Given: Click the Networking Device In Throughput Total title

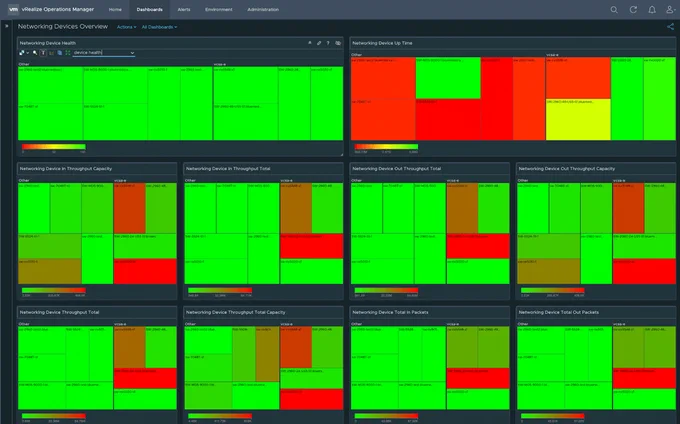Looking at the screenshot, I should 228,169.
